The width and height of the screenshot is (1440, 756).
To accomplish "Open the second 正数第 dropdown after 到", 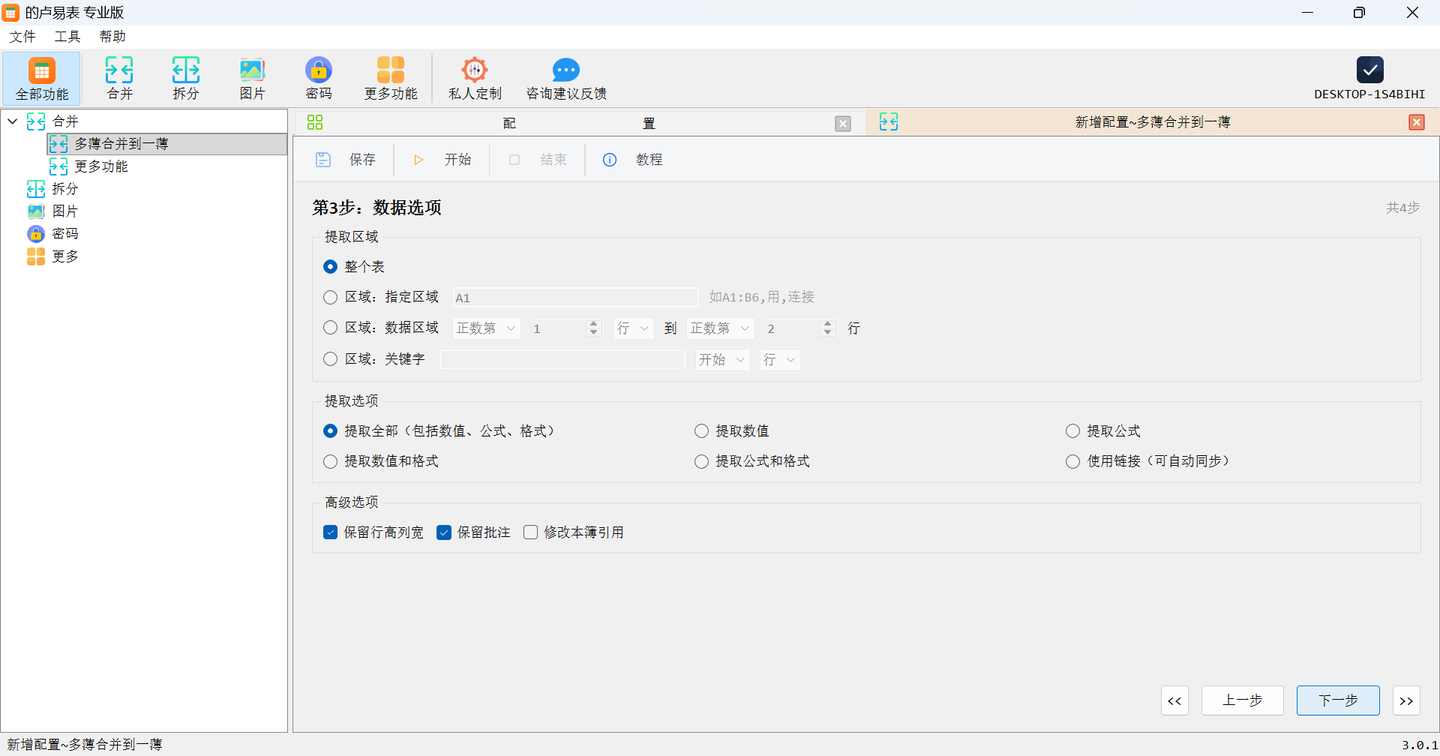I will point(721,328).
